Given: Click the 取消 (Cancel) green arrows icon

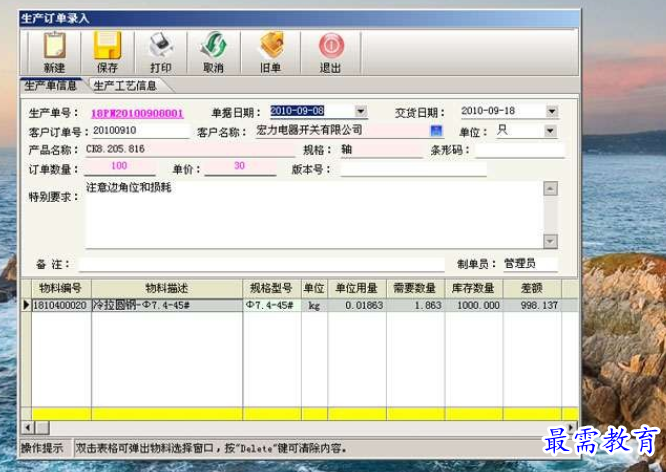Looking at the screenshot, I should (214, 45).
